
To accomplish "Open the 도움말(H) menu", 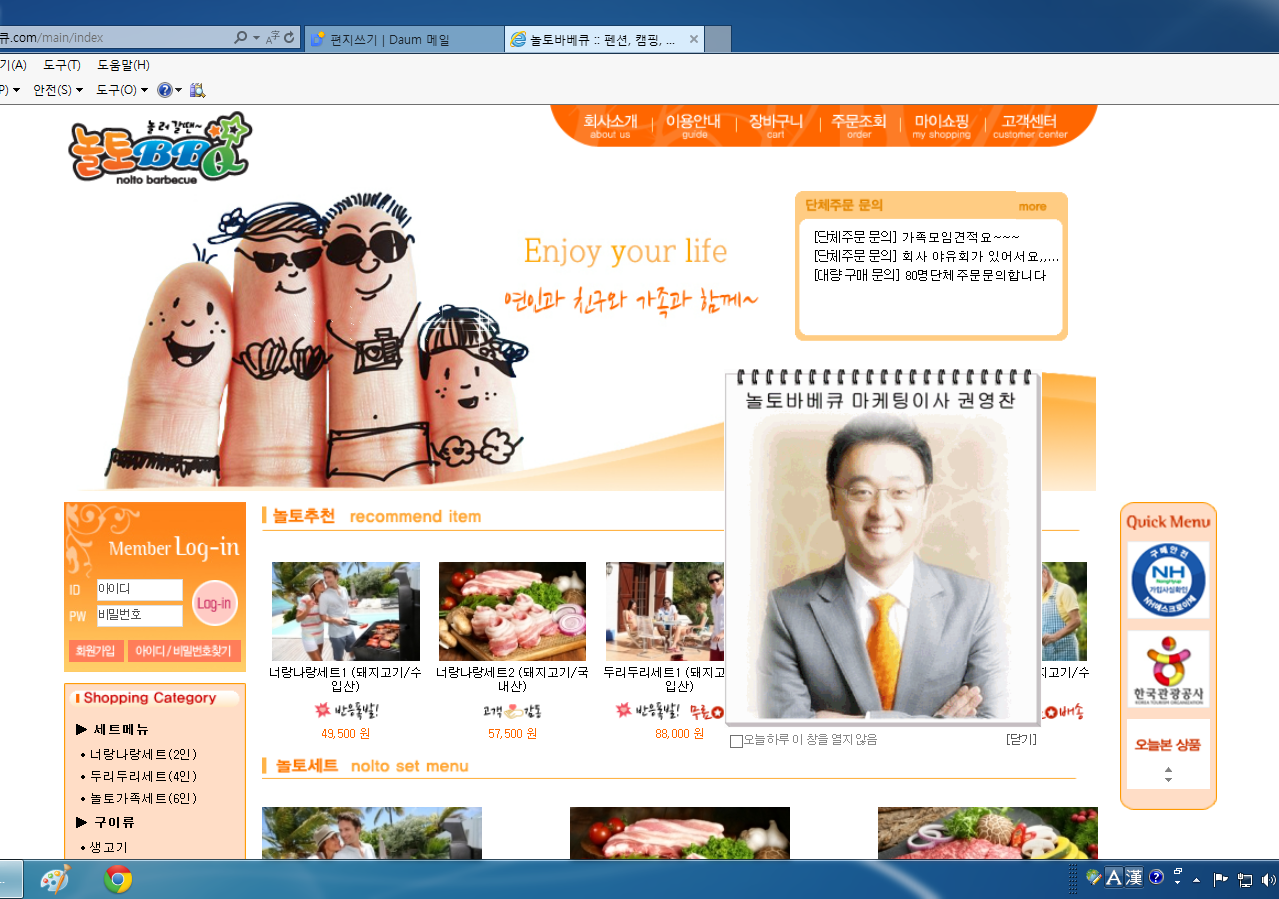I will click(x=123, y=65).
